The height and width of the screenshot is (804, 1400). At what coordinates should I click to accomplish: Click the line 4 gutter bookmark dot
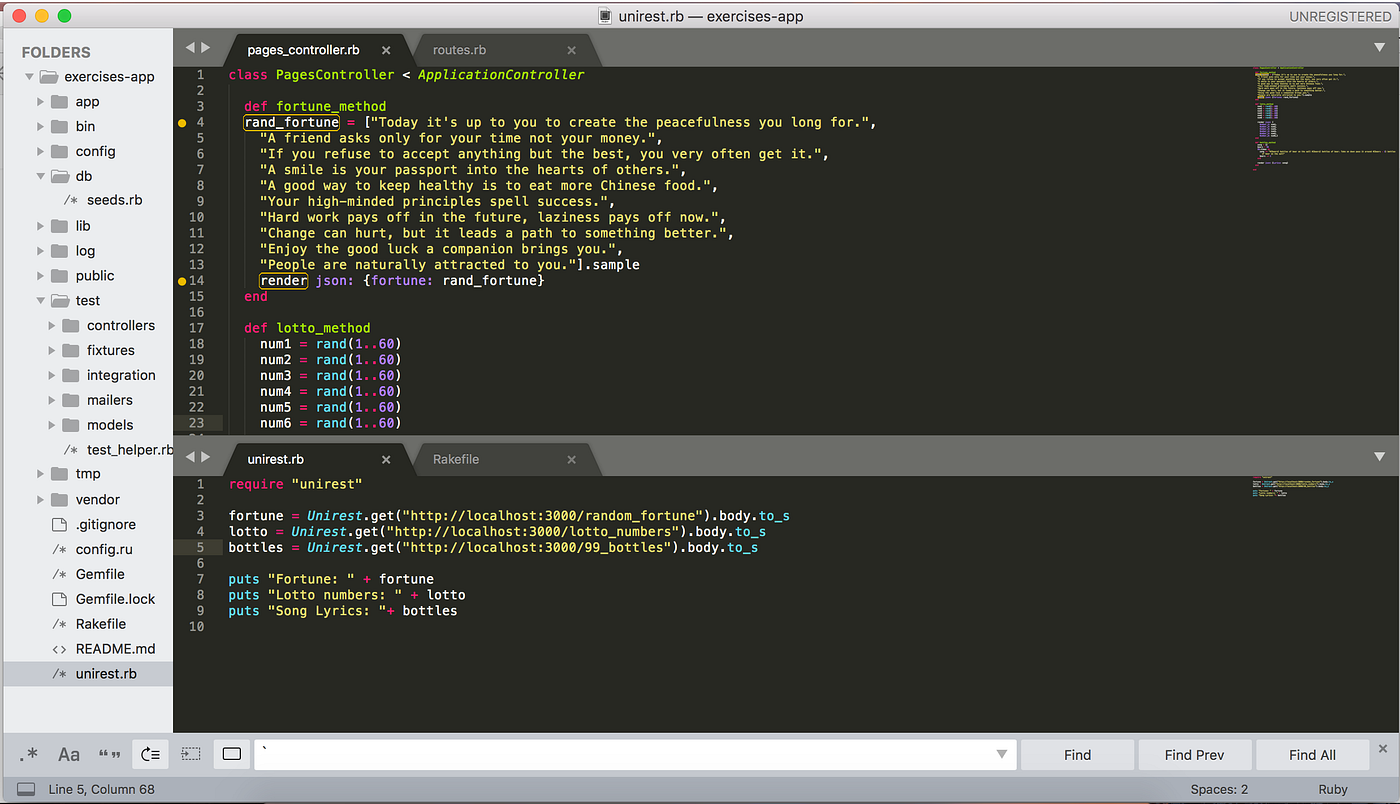pos(182,123)
